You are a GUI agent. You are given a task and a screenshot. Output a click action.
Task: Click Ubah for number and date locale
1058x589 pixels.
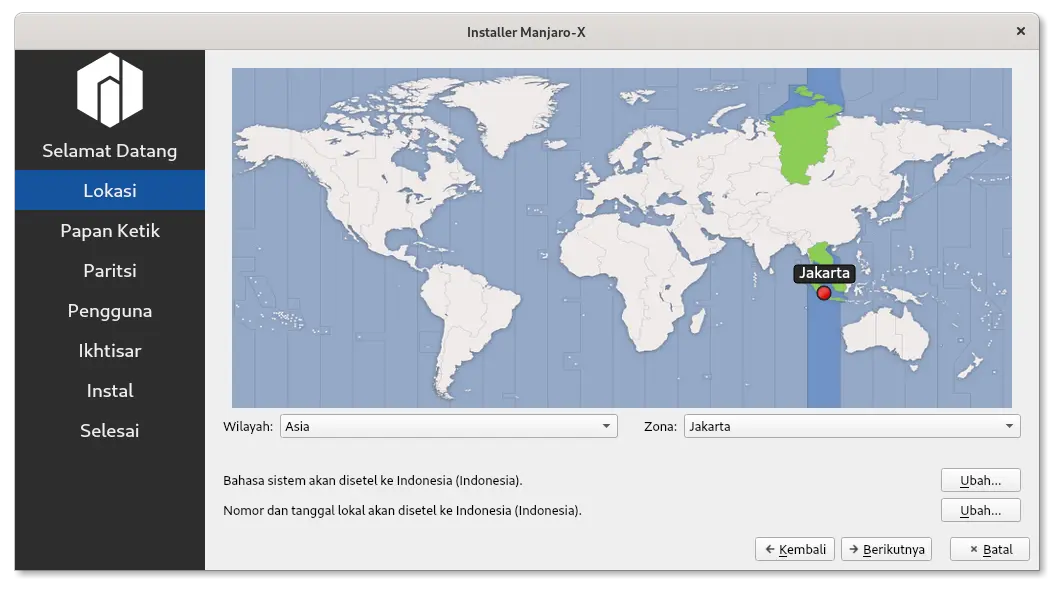point(980,511)
